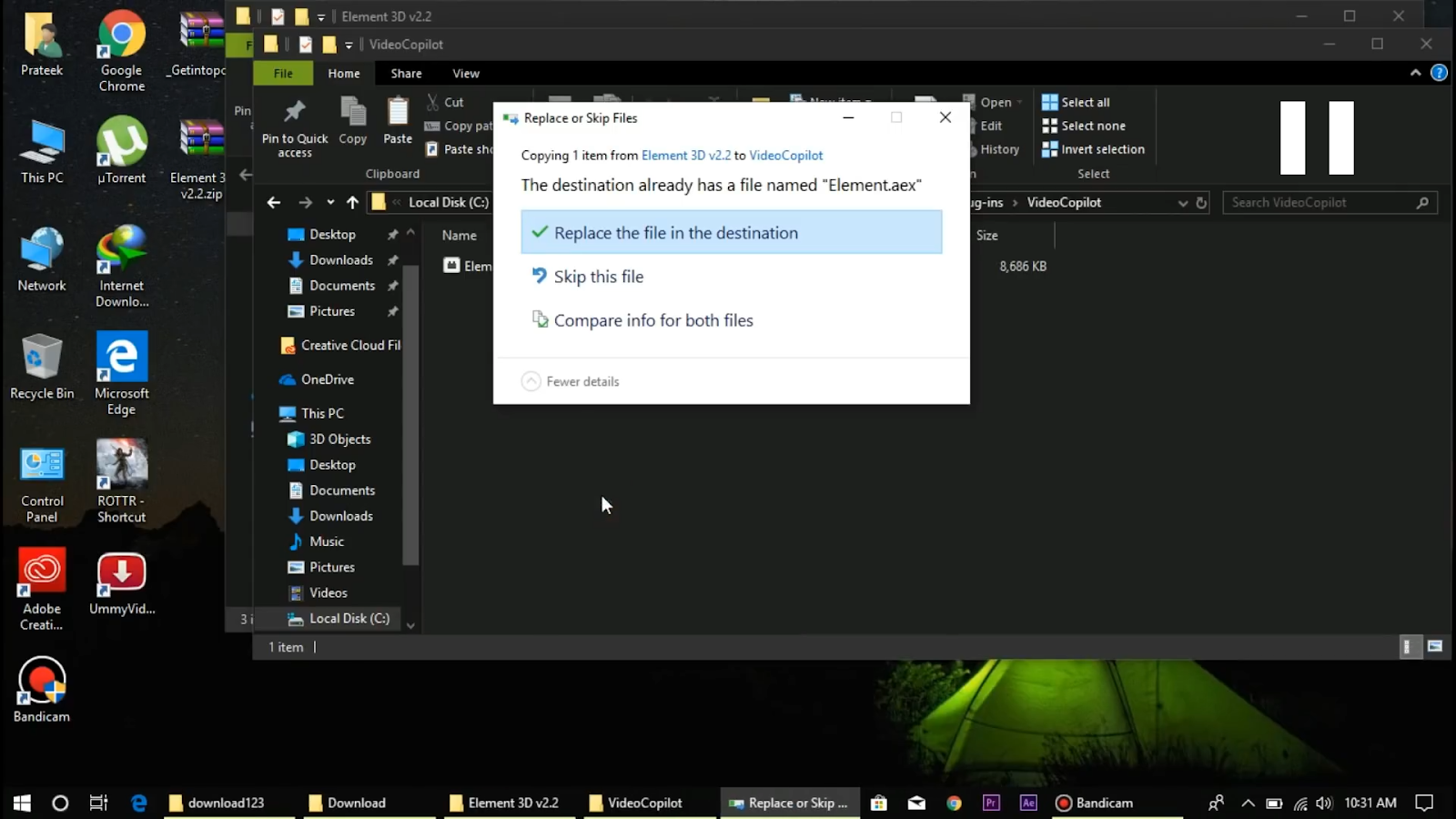The width and height of the screenshot is (1456, 819).
Task: Open the Action Center notifications icon
Action: tap(1424, 803)
